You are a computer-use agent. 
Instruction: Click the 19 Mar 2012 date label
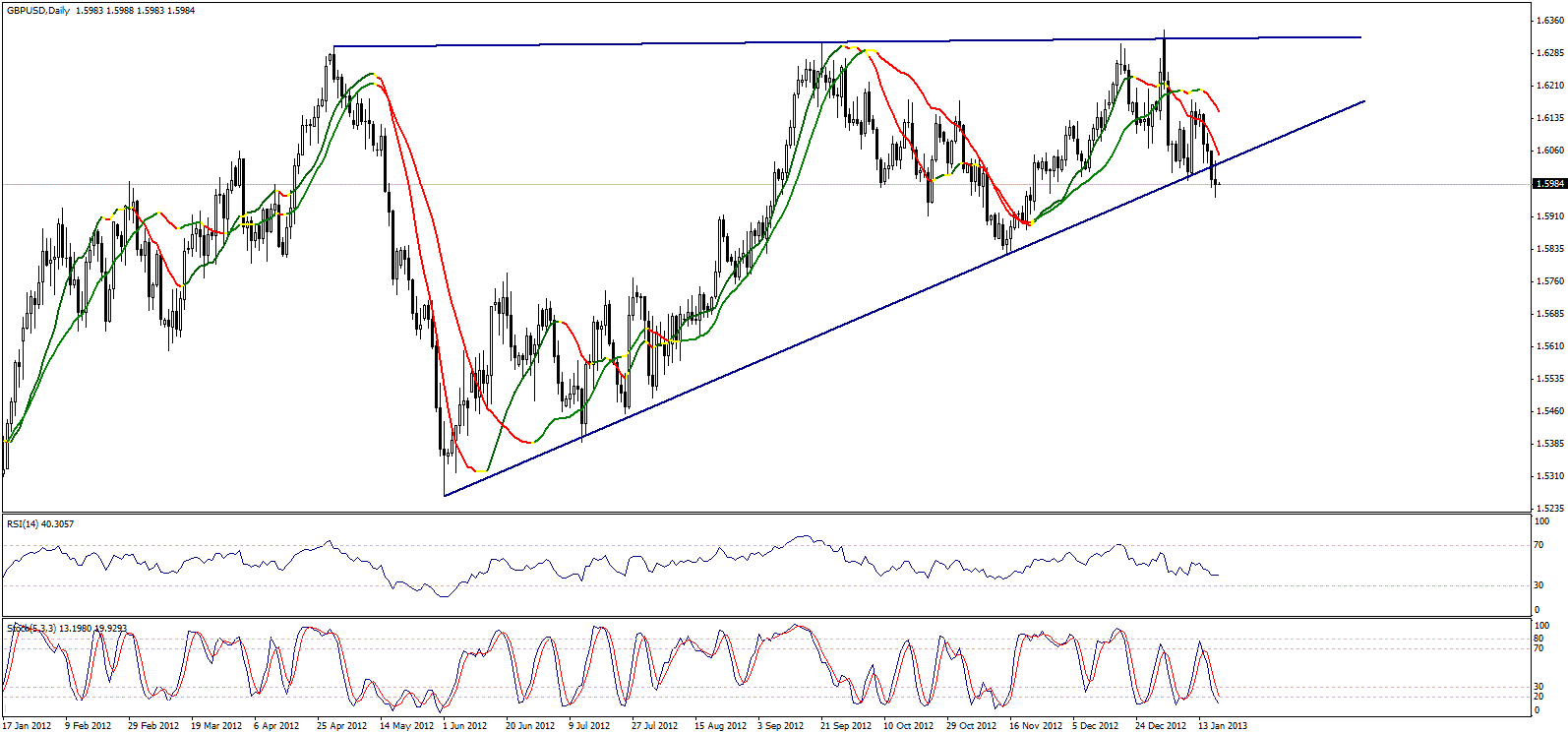(216, 726)
